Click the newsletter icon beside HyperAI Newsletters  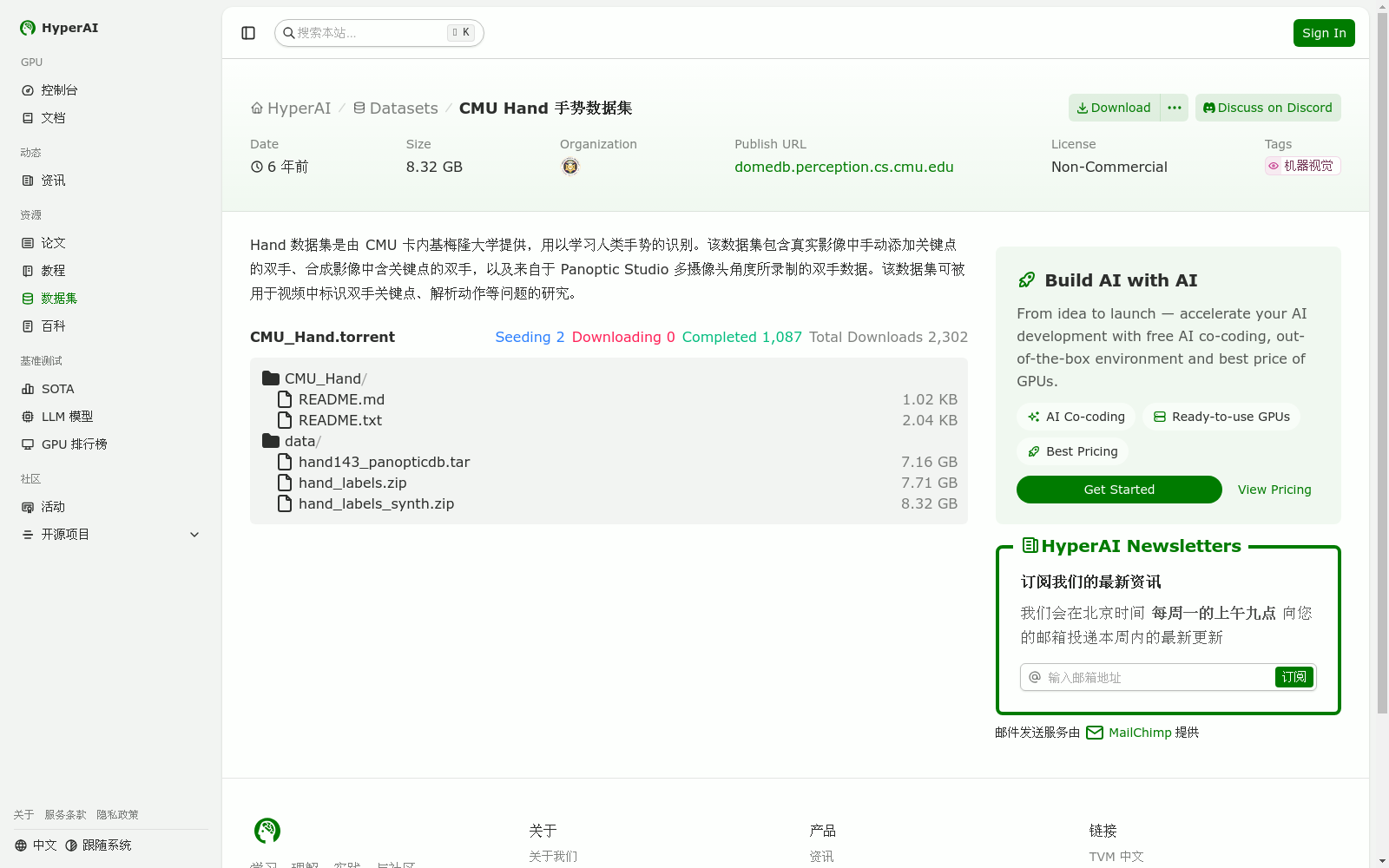pyautogui.click(x=1030, y=545)
